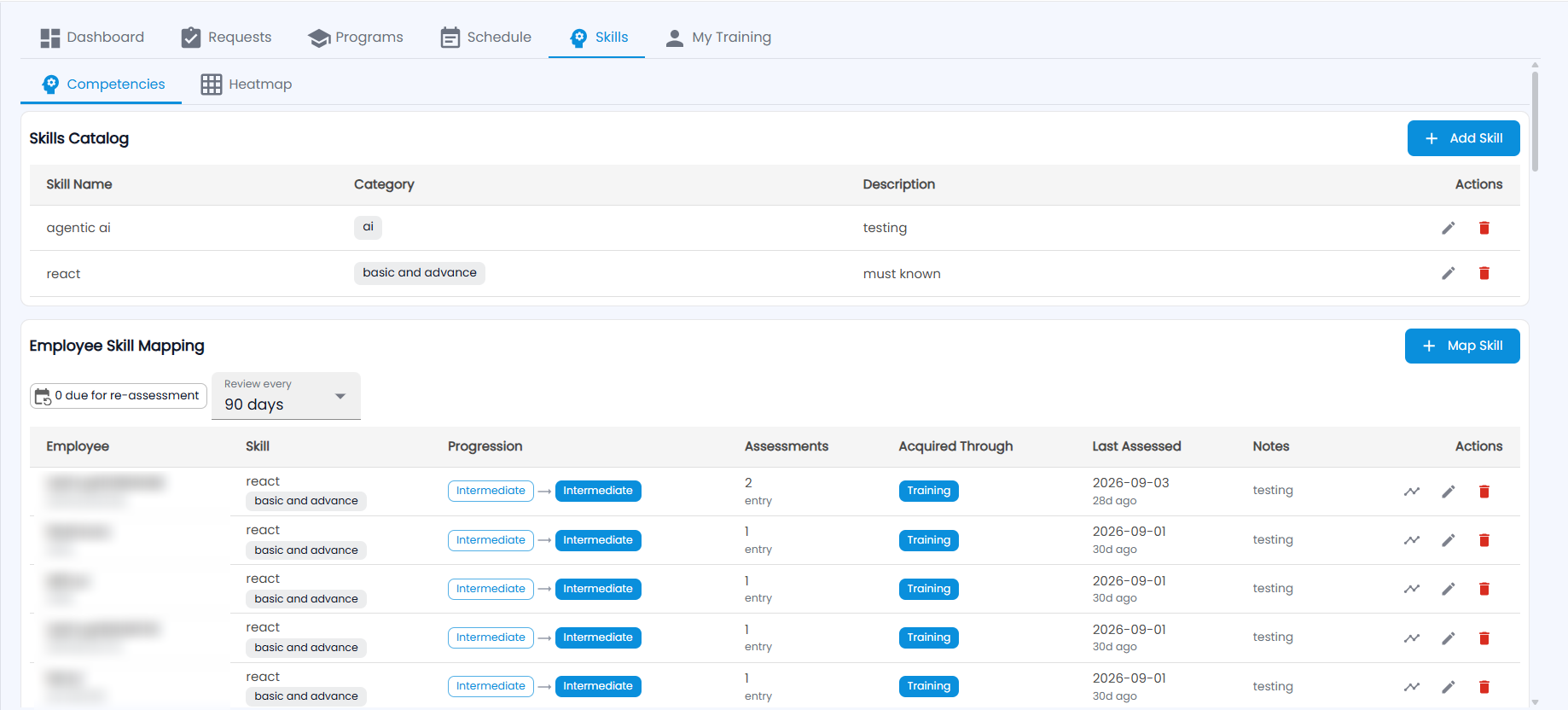Image resolution: width=1568 pixels, height=710 pixels.
Task: Click the 0 due for re-assessment chip
Action: (119, 396)
